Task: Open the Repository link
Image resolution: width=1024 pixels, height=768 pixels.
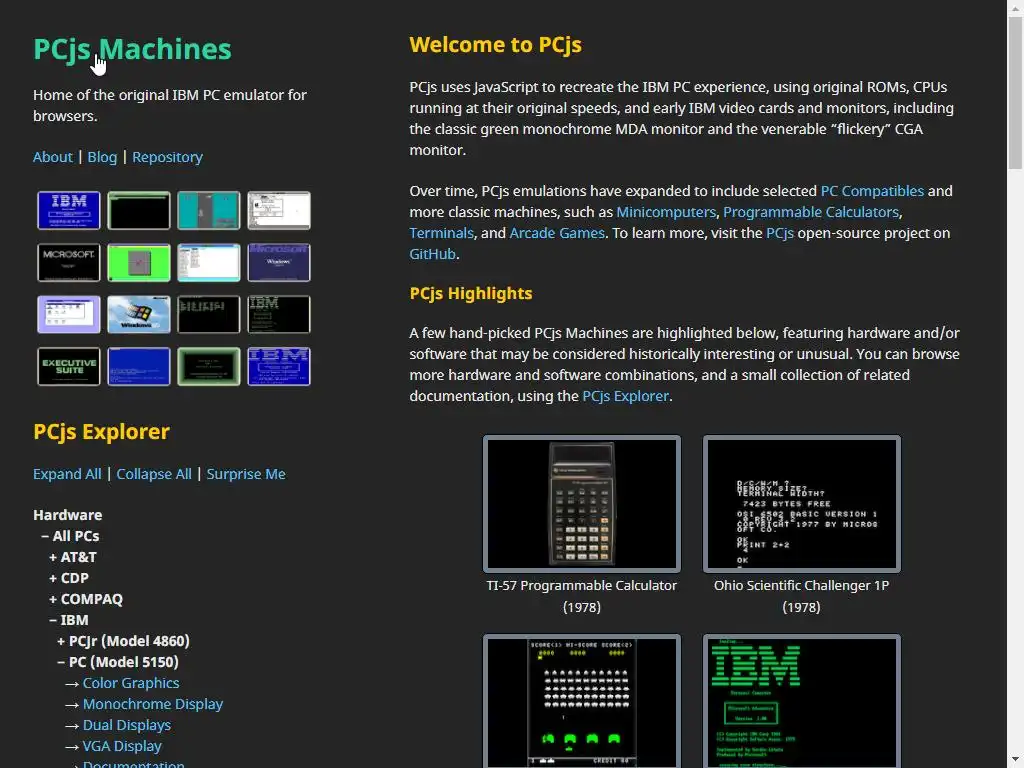Action: (x=167, y=157)
